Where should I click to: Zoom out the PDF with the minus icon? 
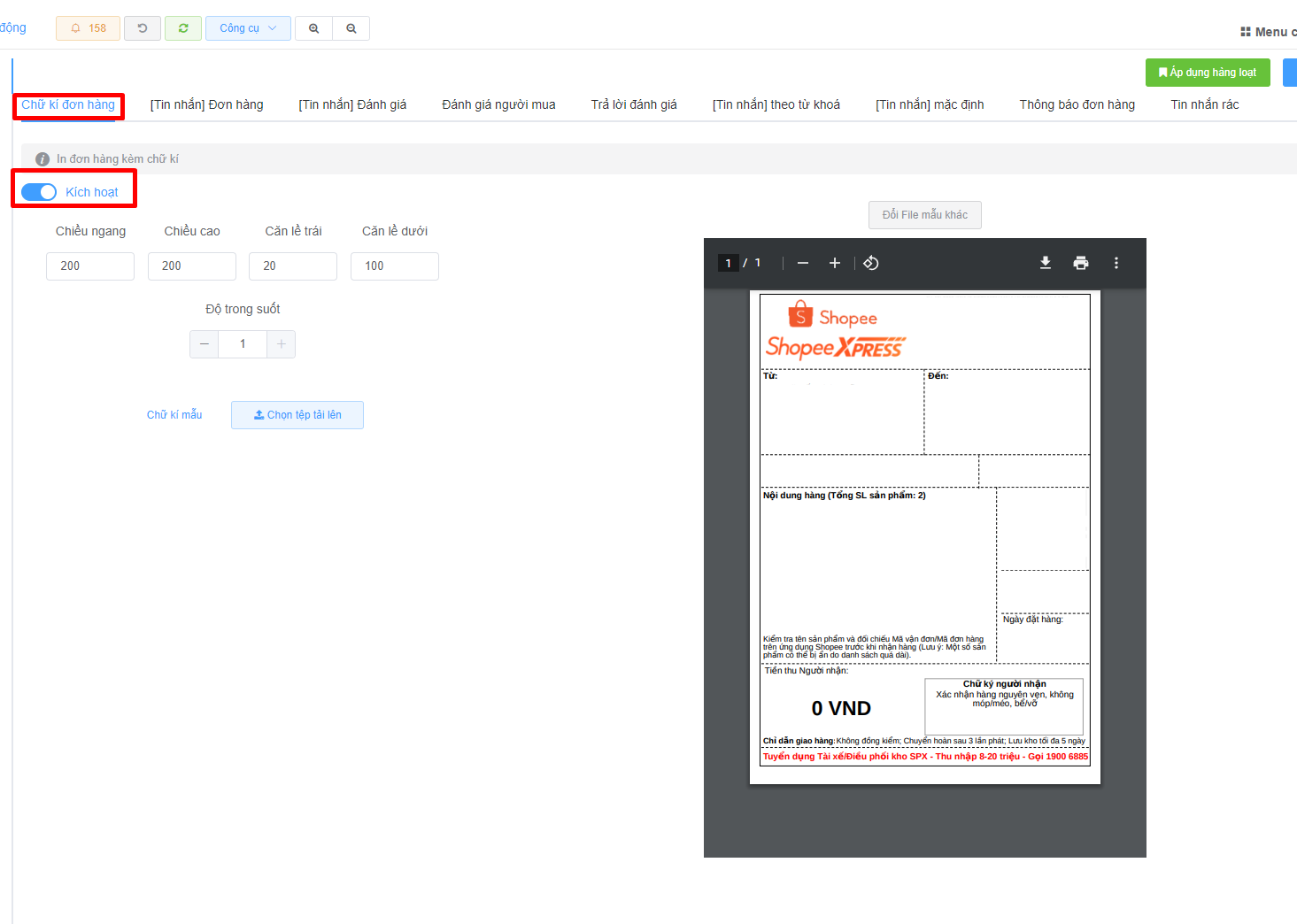[x=803, y=263]
